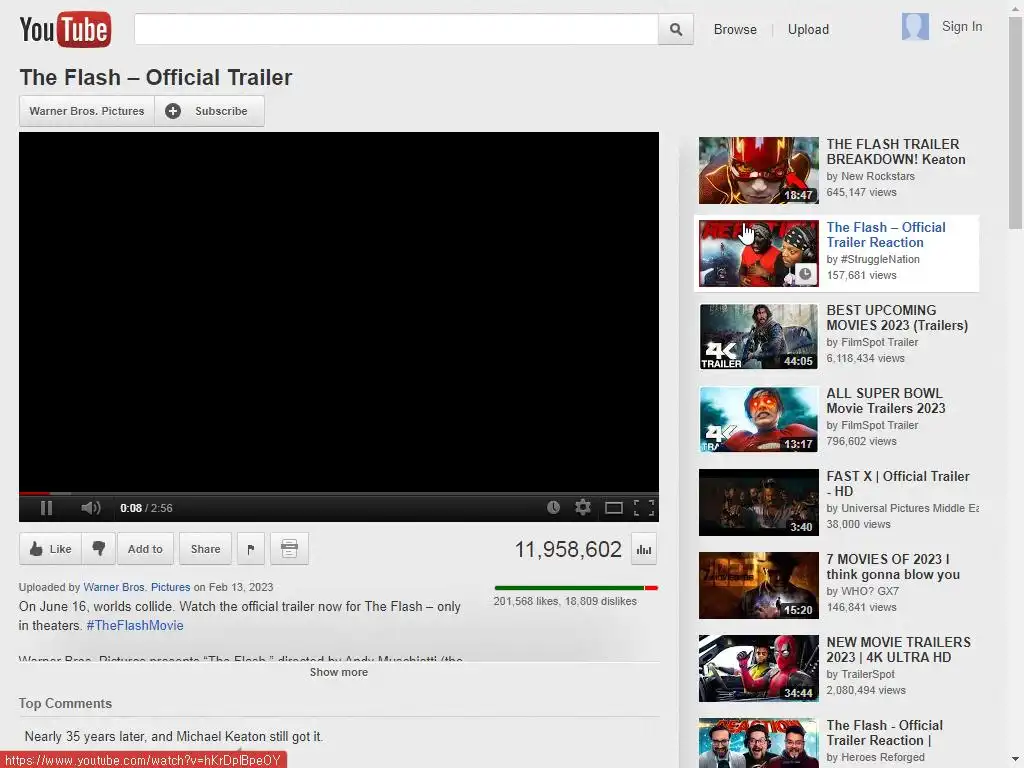1024x768 pixels.
Task: Open the Share panel
Action: tap(205, 549)
